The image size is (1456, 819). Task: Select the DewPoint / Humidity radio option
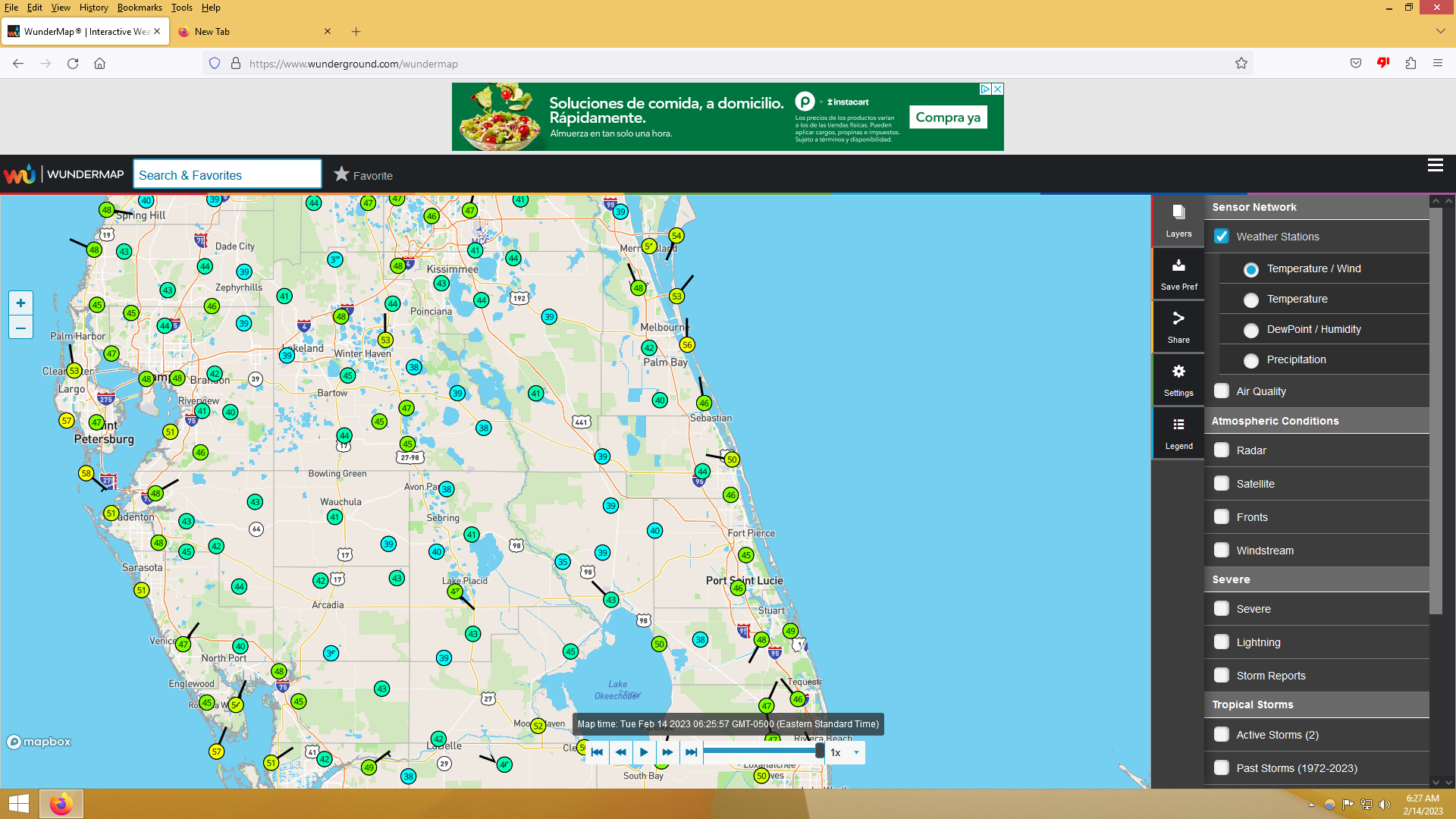[1251, 330]
